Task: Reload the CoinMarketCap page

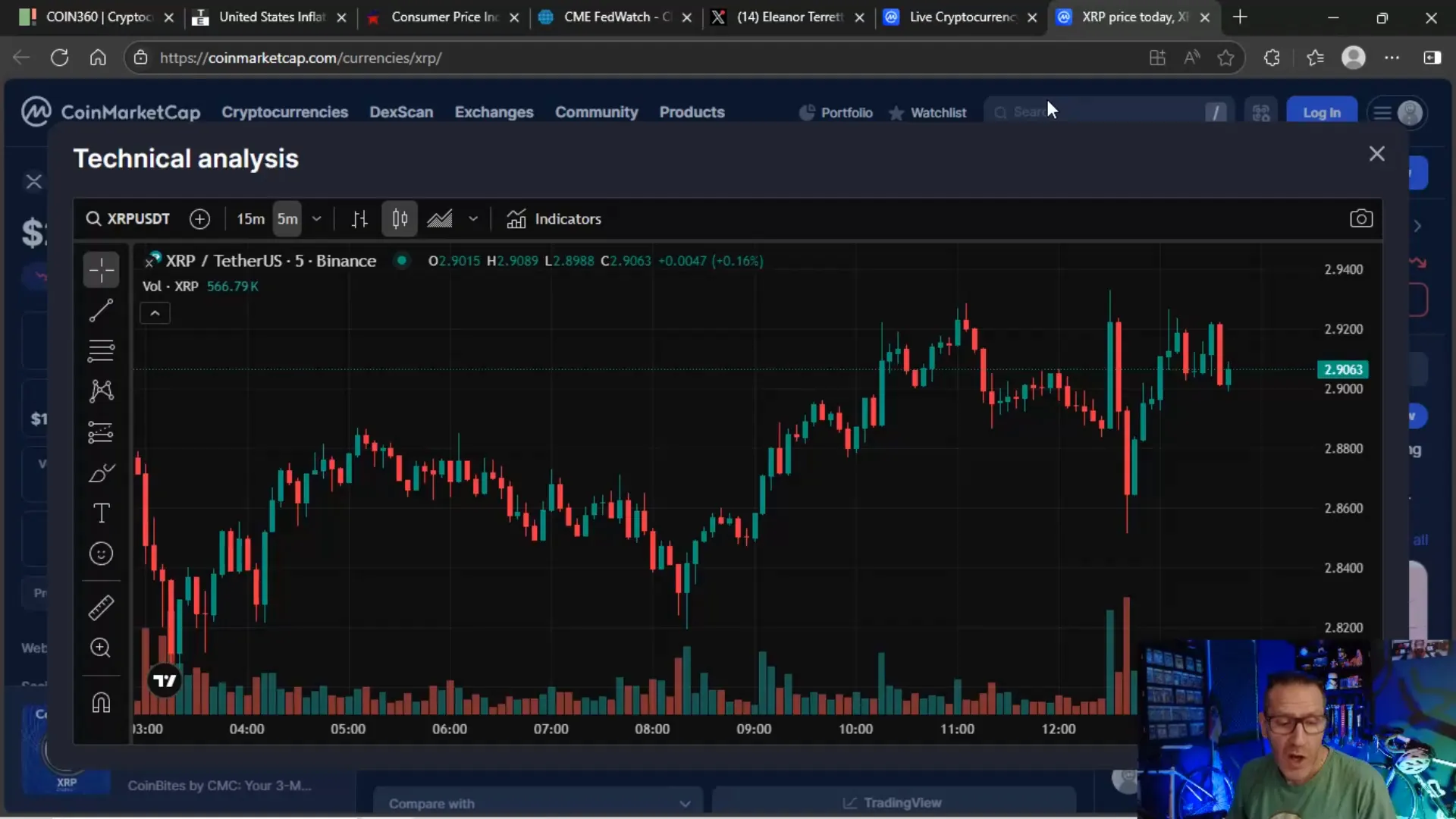Action: (60, 58)
